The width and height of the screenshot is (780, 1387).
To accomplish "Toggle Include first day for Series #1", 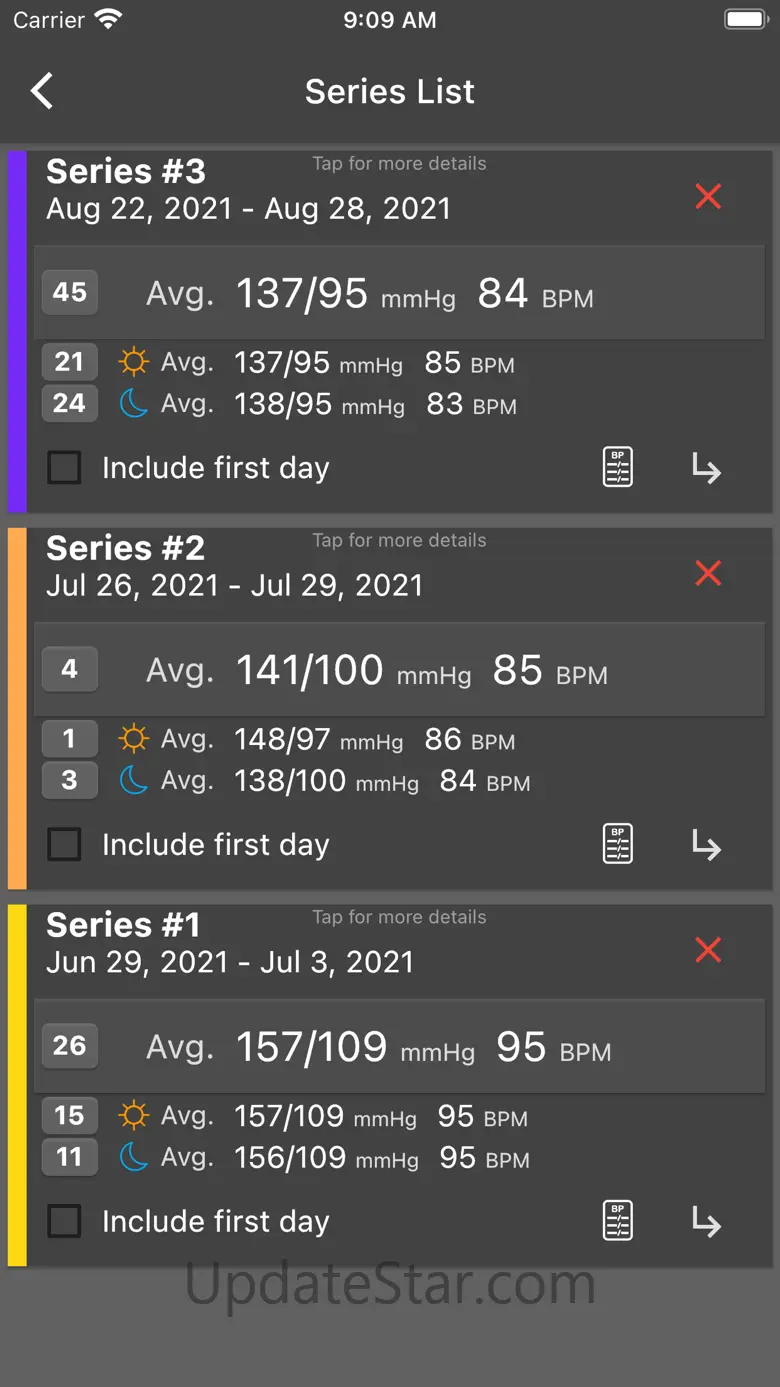I will (65, 1221).
